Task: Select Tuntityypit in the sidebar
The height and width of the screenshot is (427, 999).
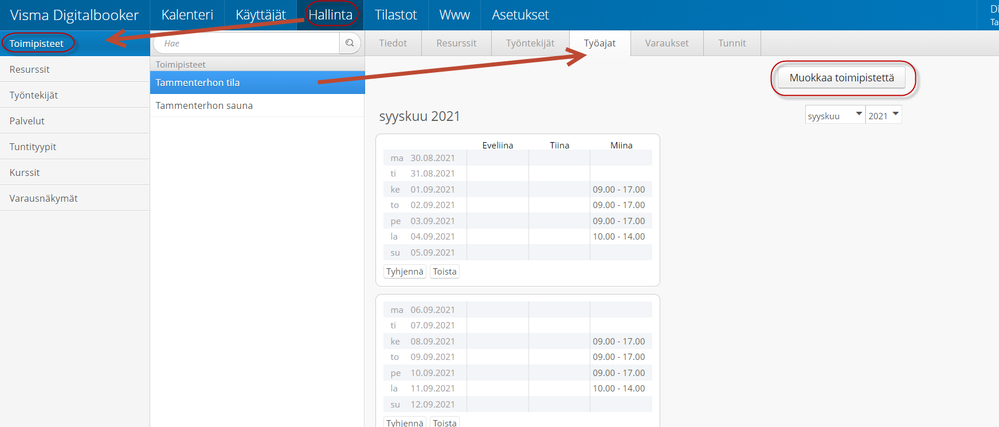Action: 75,147
